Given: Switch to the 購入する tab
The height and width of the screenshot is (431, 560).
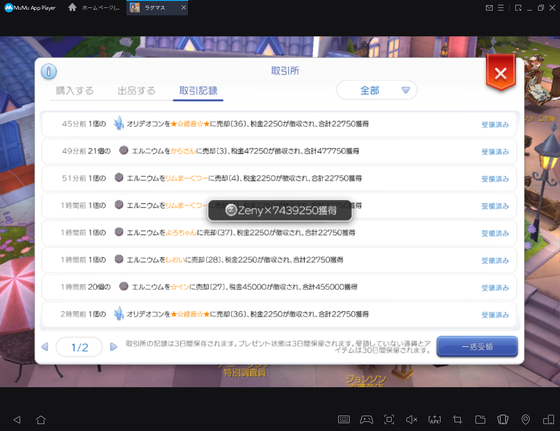Looking at the screenshot, I should click(x=75, y=91).
